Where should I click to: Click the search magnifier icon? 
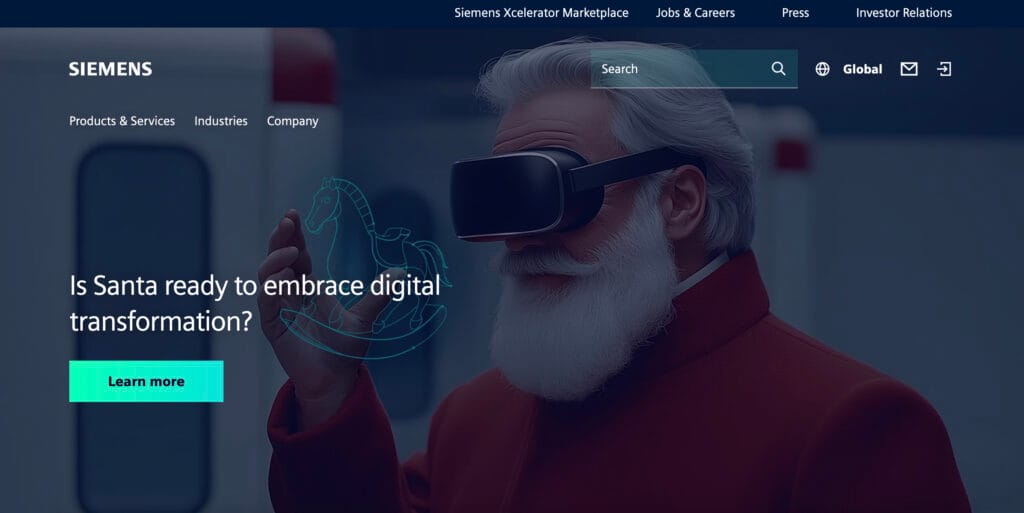[x=778, y=69]
